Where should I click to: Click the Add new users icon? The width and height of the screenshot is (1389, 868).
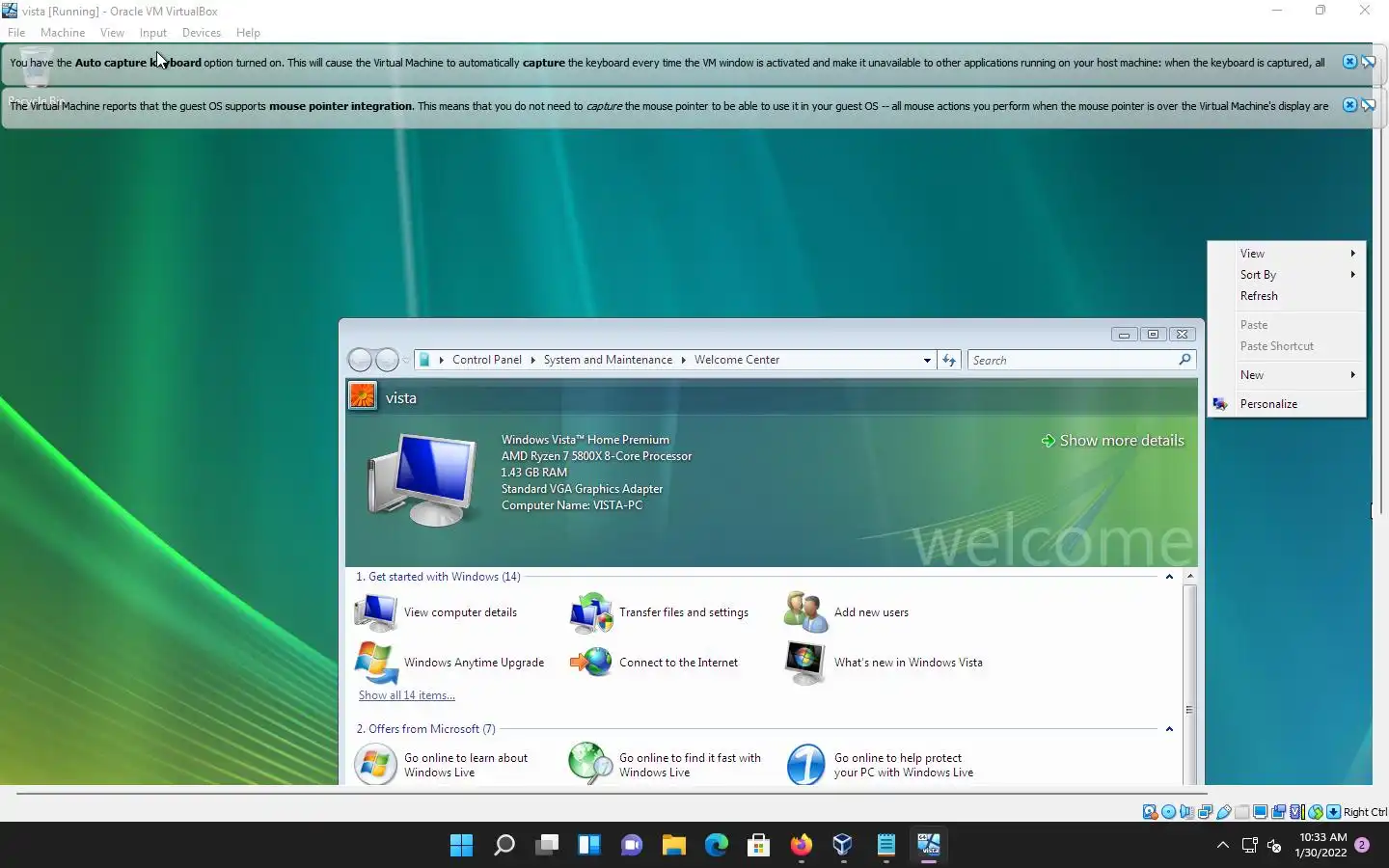click(x=805, y=612)
